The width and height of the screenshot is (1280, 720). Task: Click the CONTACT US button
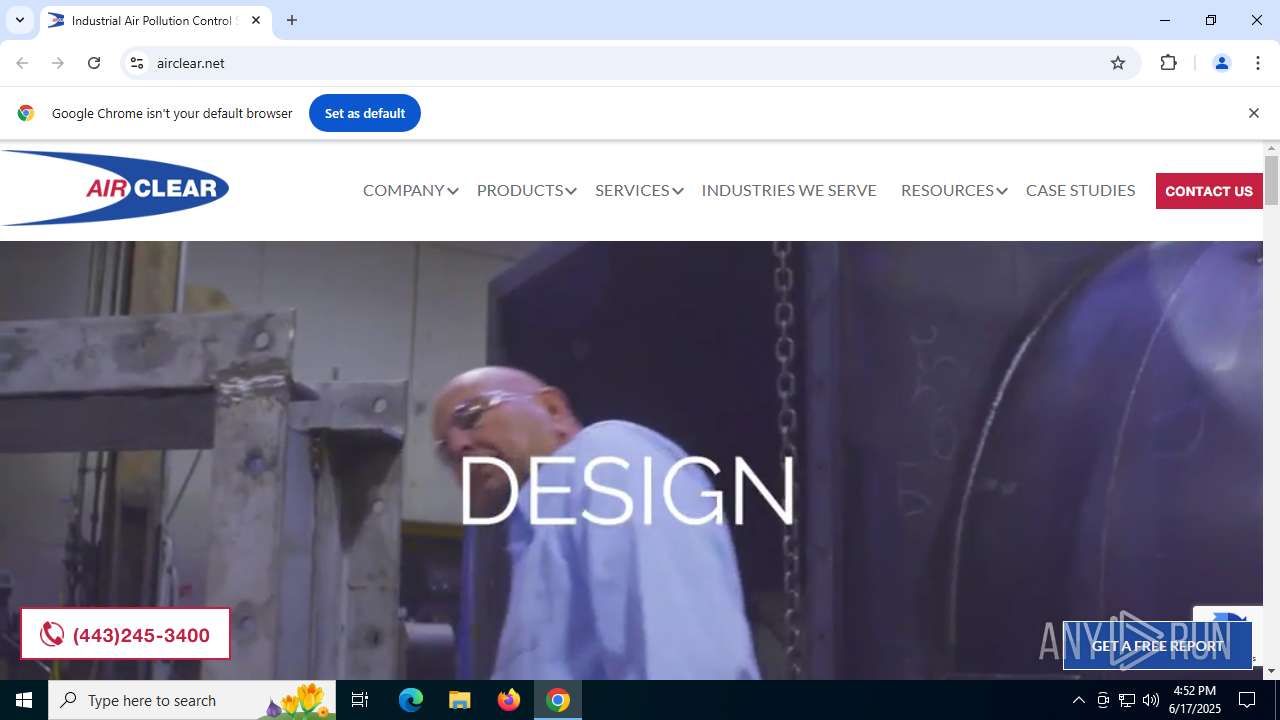(x=1209, y=191)
